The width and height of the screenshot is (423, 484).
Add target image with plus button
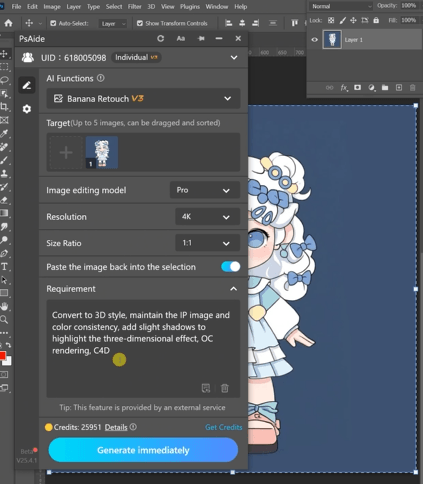[66, 152]
